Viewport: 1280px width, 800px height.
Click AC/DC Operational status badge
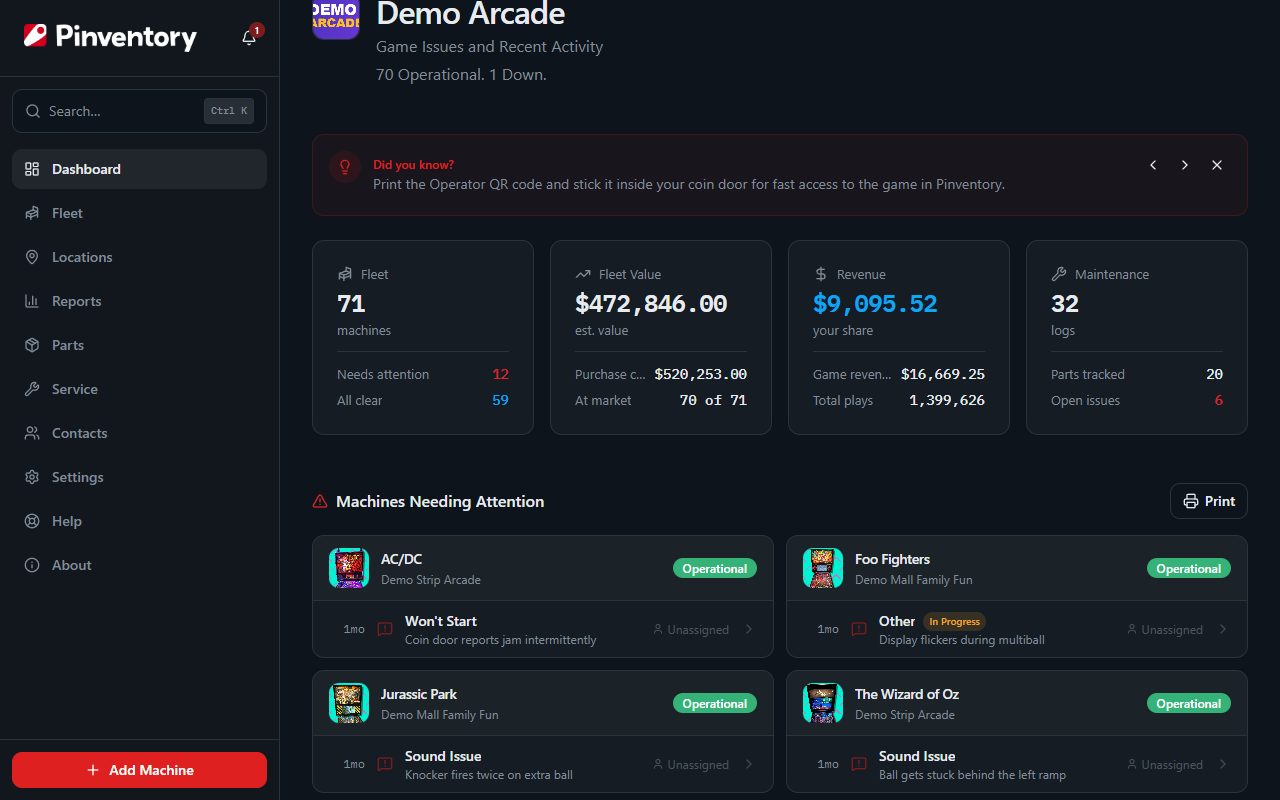click(715, 568)
